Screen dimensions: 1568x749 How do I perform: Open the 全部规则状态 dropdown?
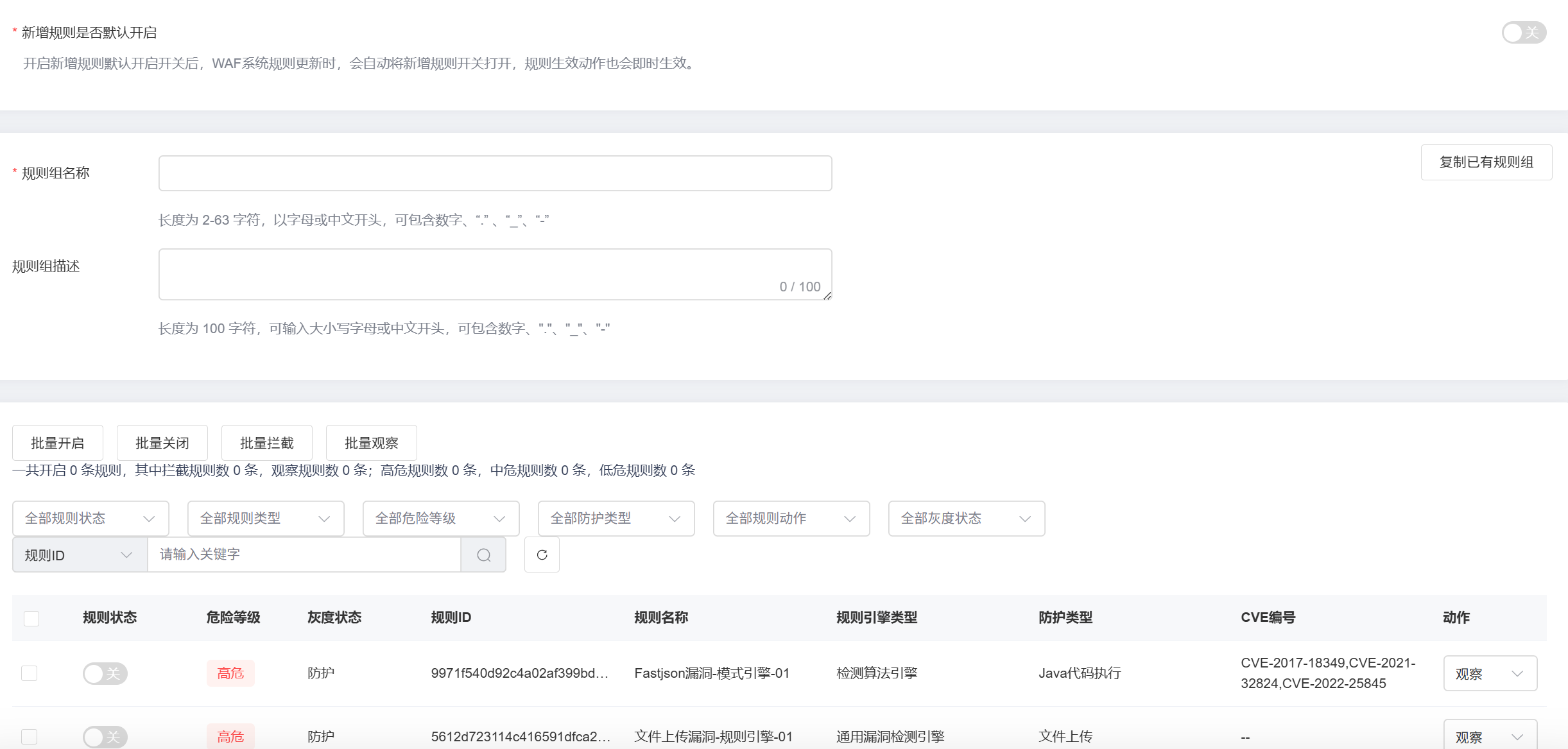[90, 519]
